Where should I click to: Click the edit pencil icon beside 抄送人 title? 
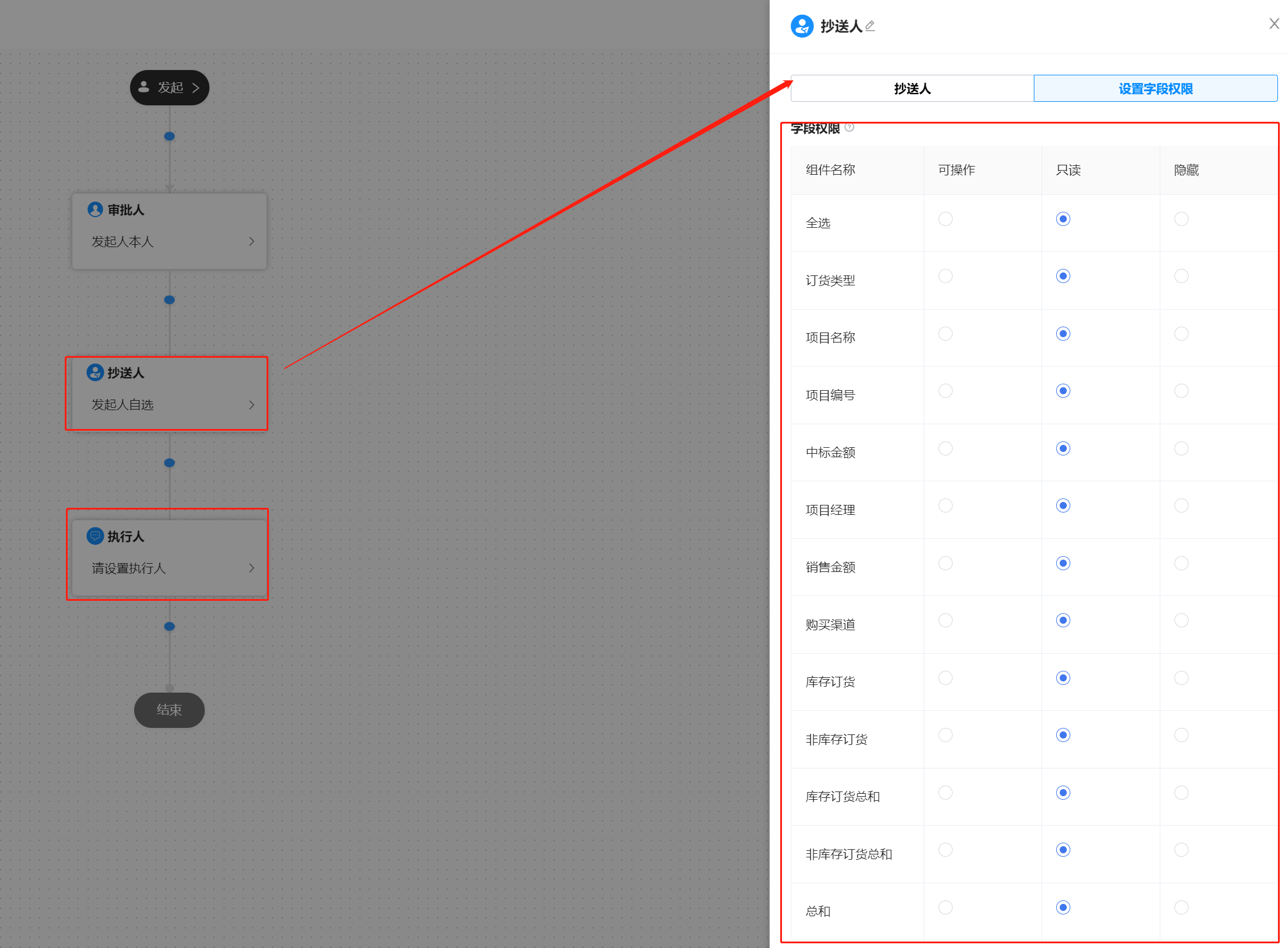(x=870, y=26)
